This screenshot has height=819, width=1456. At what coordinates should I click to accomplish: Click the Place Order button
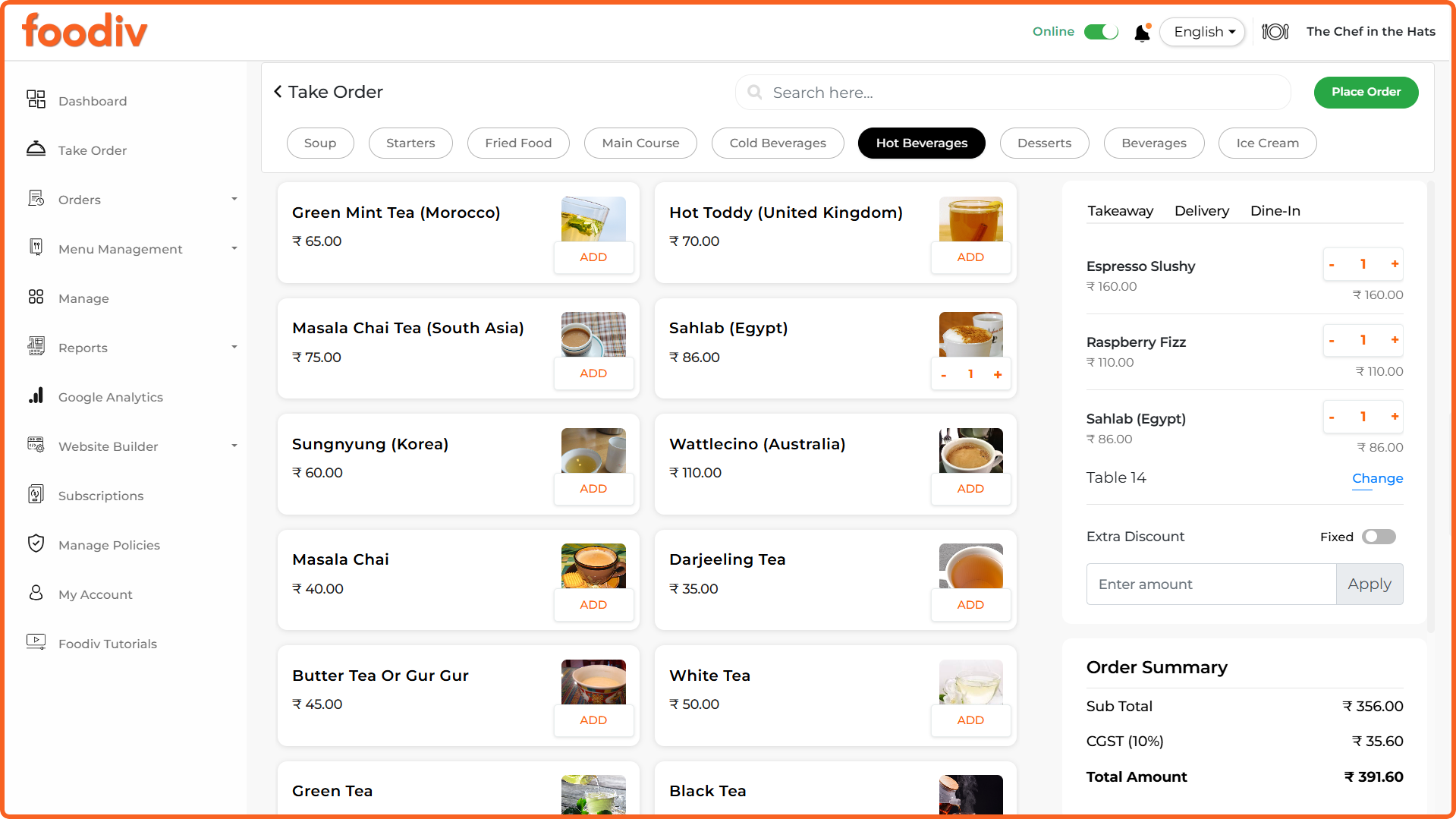[1366, 92]
